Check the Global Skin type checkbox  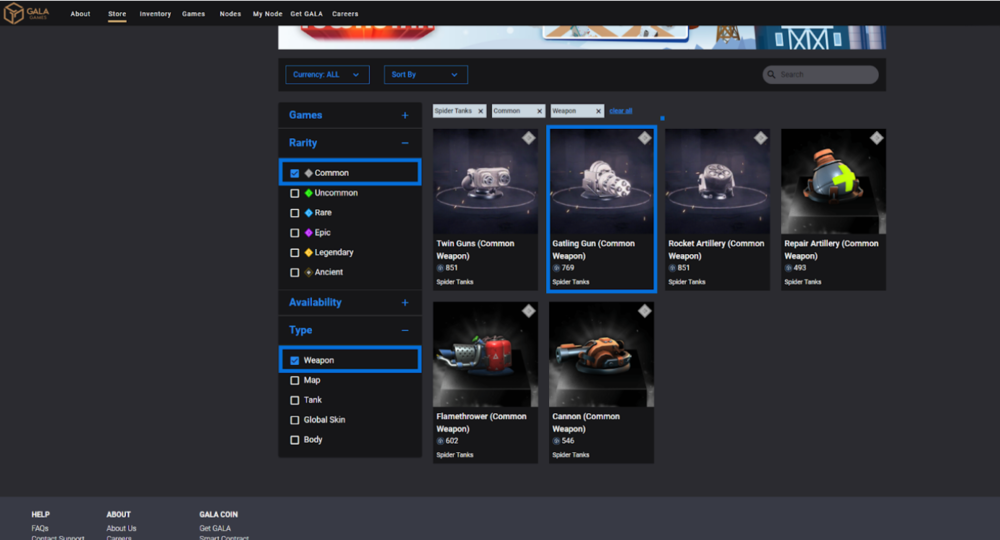295,420
